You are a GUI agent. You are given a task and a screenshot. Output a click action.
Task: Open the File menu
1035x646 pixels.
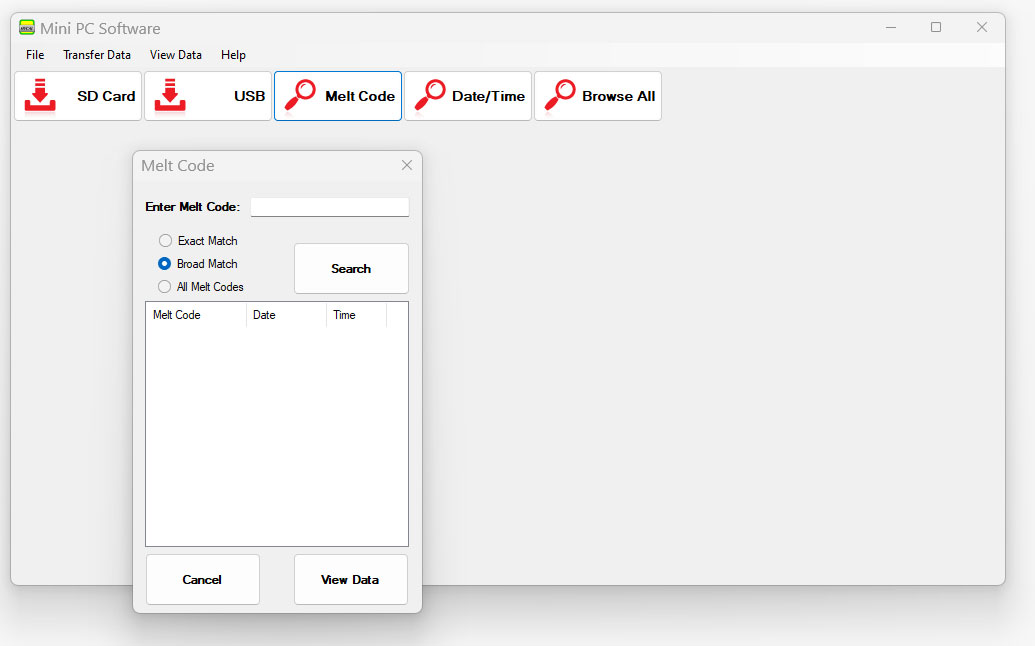(35, 55)
